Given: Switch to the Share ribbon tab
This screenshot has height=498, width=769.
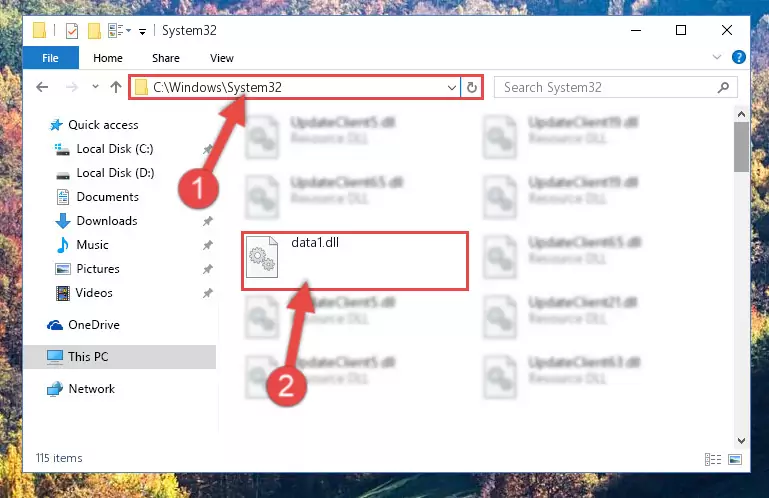Looking at the screenshot, I should tap(166, 58).
